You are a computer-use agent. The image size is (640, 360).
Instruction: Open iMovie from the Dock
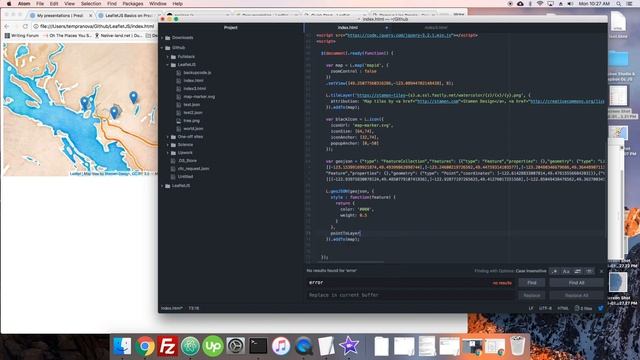[x=349, y=346]
